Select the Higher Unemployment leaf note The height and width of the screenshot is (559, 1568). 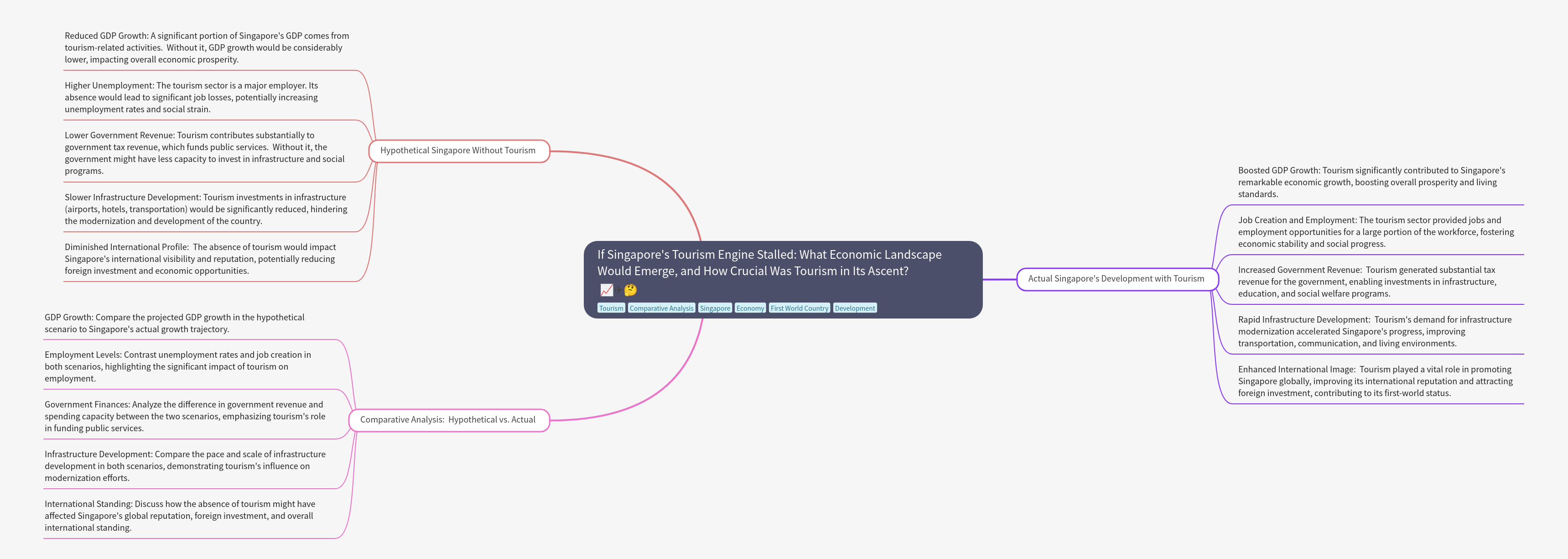(191, 98)
